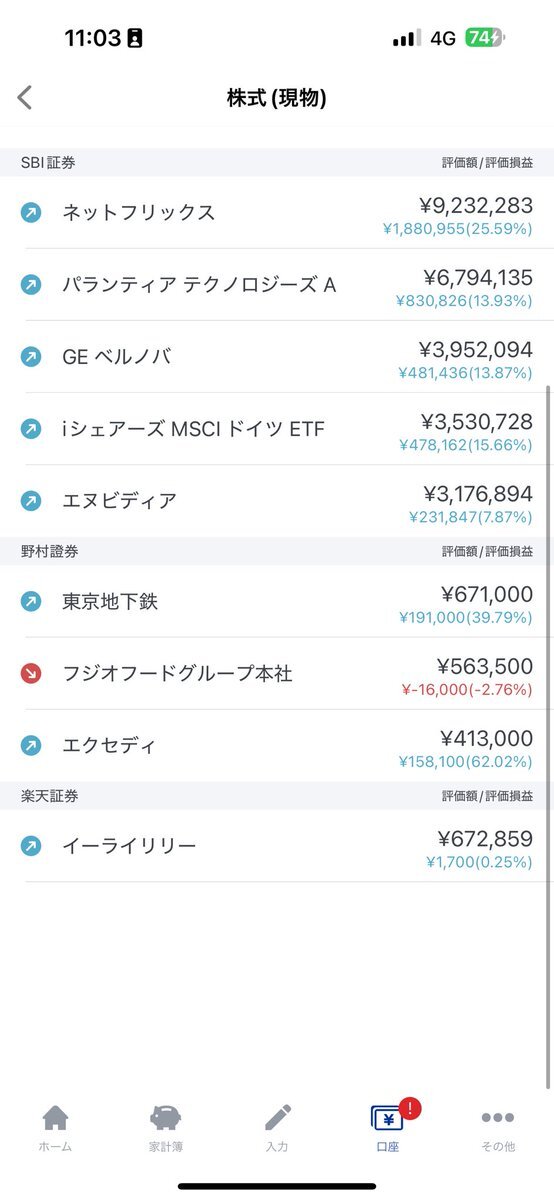Screen dimensions: 554x1200
Task: Tap the up-arrow icon beside エヌビディア
Action: [31, 500]
